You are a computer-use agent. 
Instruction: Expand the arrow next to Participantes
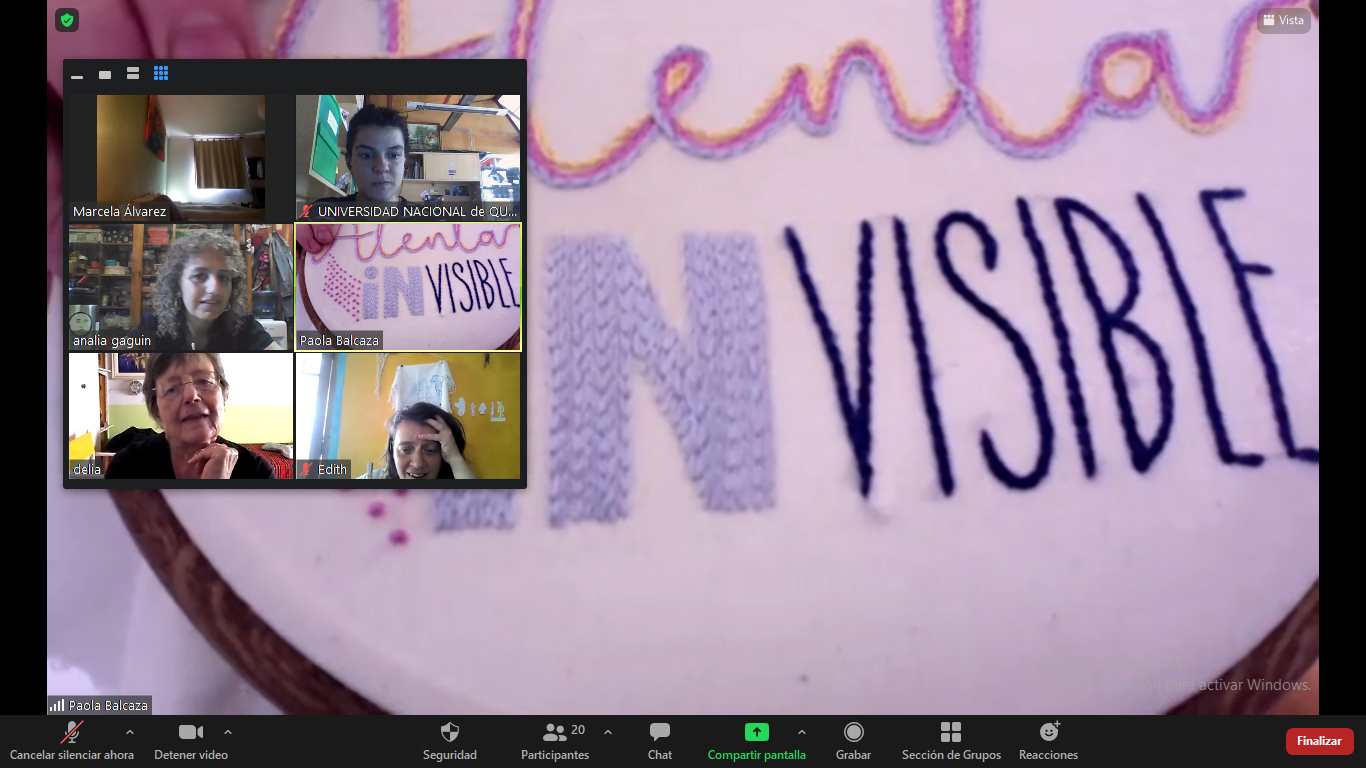[608, 732]
